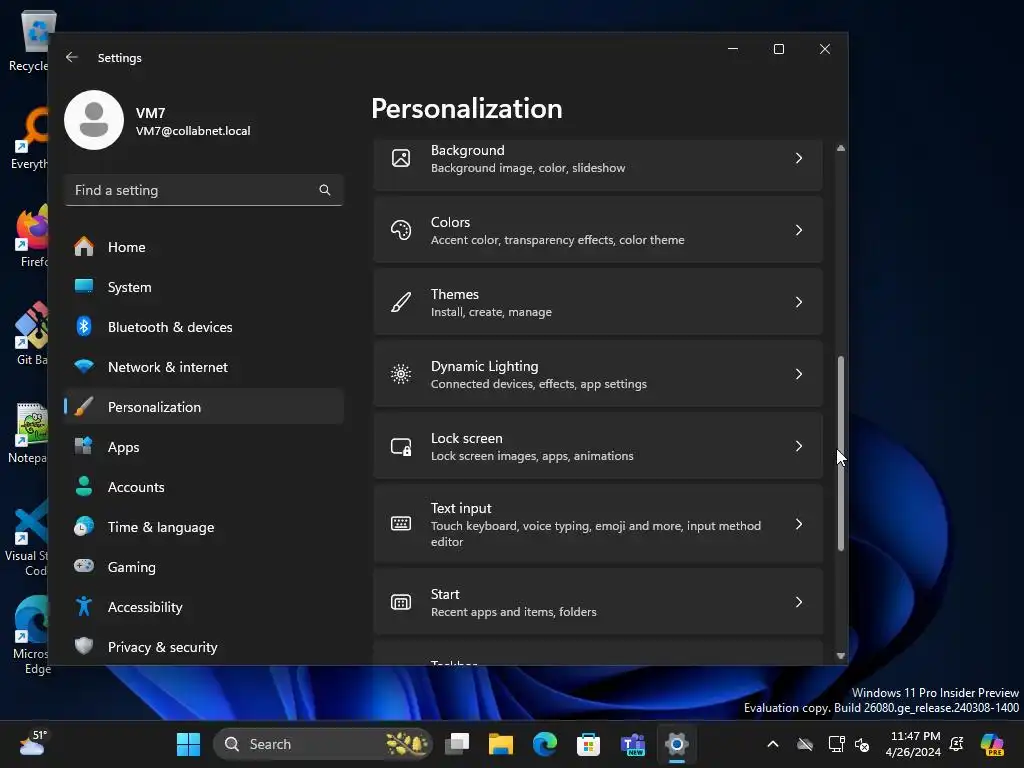Screen dimensions: 1024x768
Task: Select Accessibility in the sidebar
Action: click(204, 607)
